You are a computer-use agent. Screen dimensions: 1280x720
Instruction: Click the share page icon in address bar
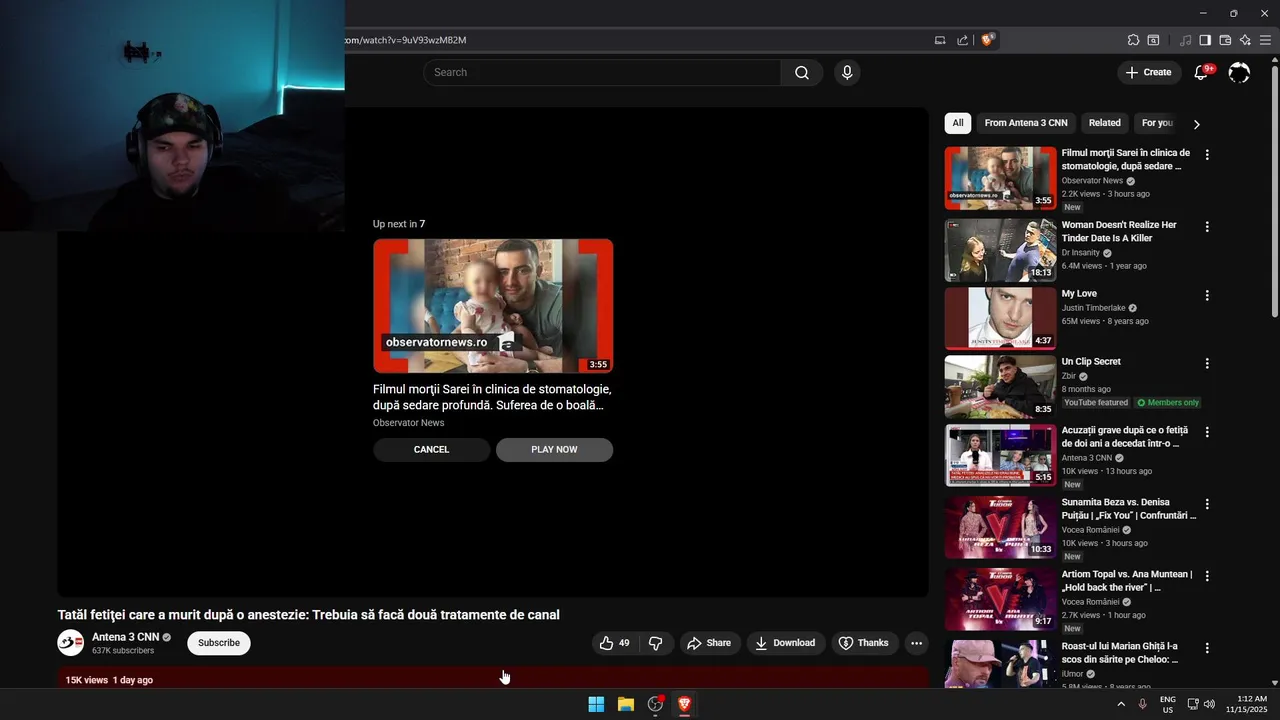(962, 40)
